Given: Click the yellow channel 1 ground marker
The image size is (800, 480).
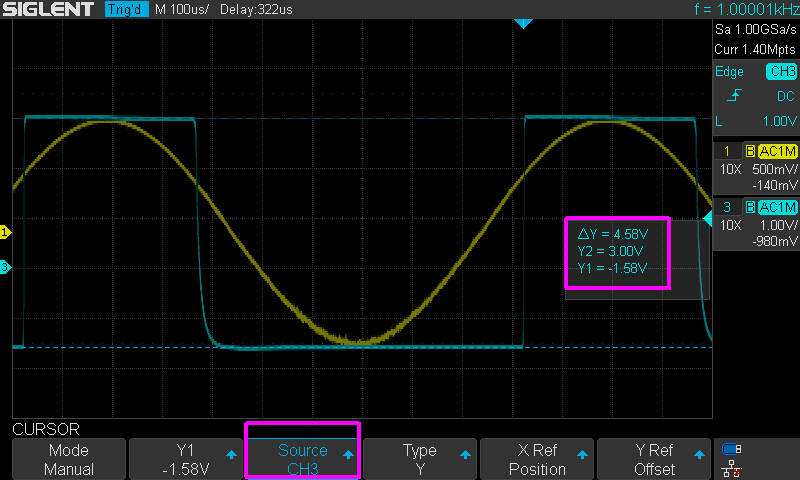Looking at the screenshot, I should coord(5,233).
